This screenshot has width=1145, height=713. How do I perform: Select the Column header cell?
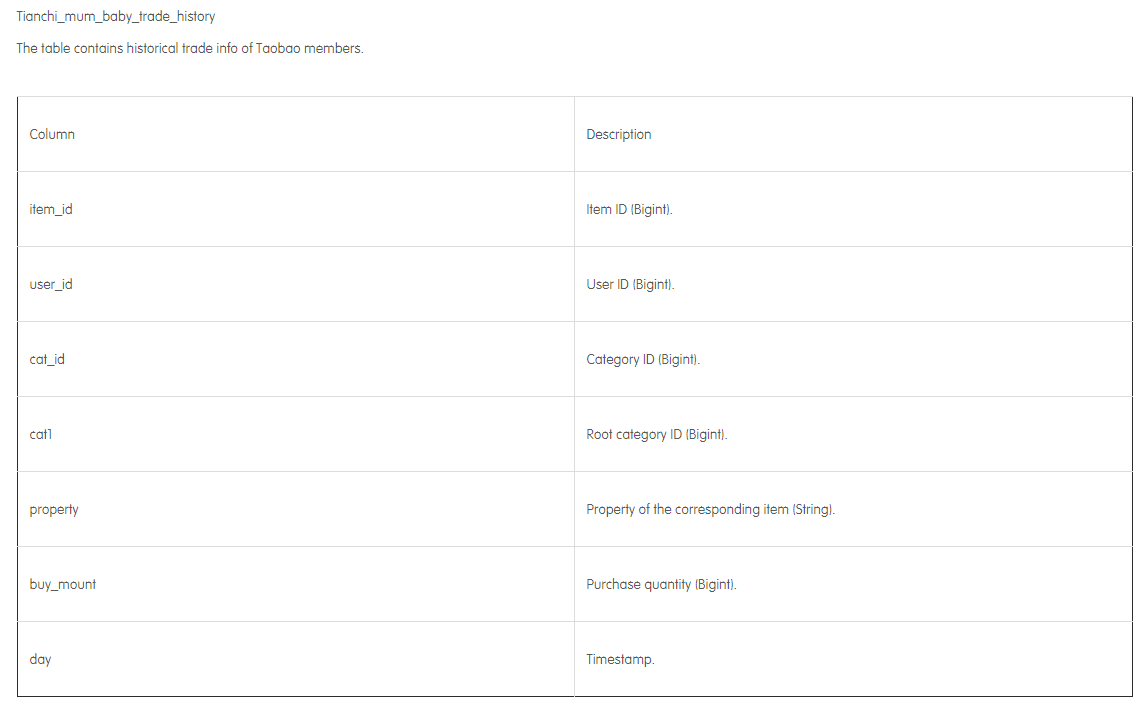(x=296, y=134)
